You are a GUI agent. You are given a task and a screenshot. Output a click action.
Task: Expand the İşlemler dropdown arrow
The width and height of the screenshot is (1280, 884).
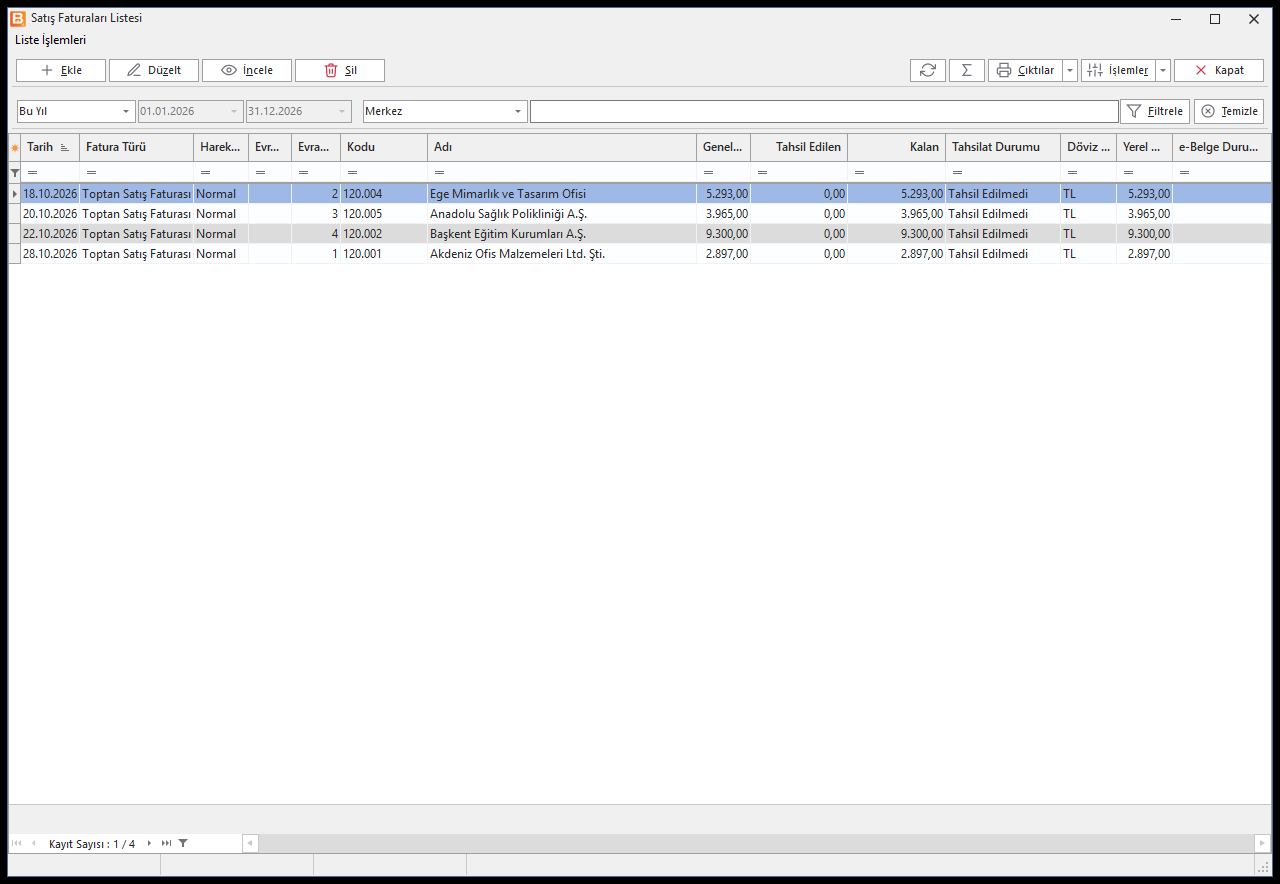click(1163, 70)
